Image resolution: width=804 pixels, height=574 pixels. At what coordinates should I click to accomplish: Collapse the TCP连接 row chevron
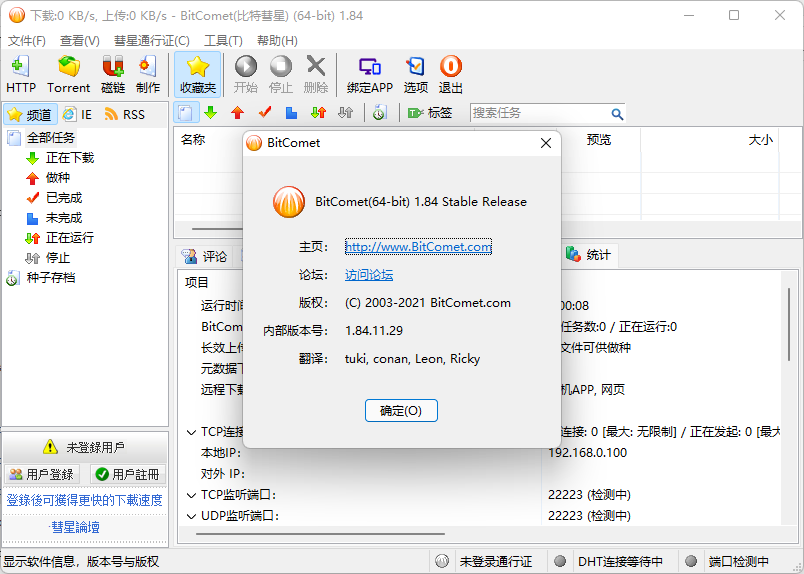tap(191, 432)
